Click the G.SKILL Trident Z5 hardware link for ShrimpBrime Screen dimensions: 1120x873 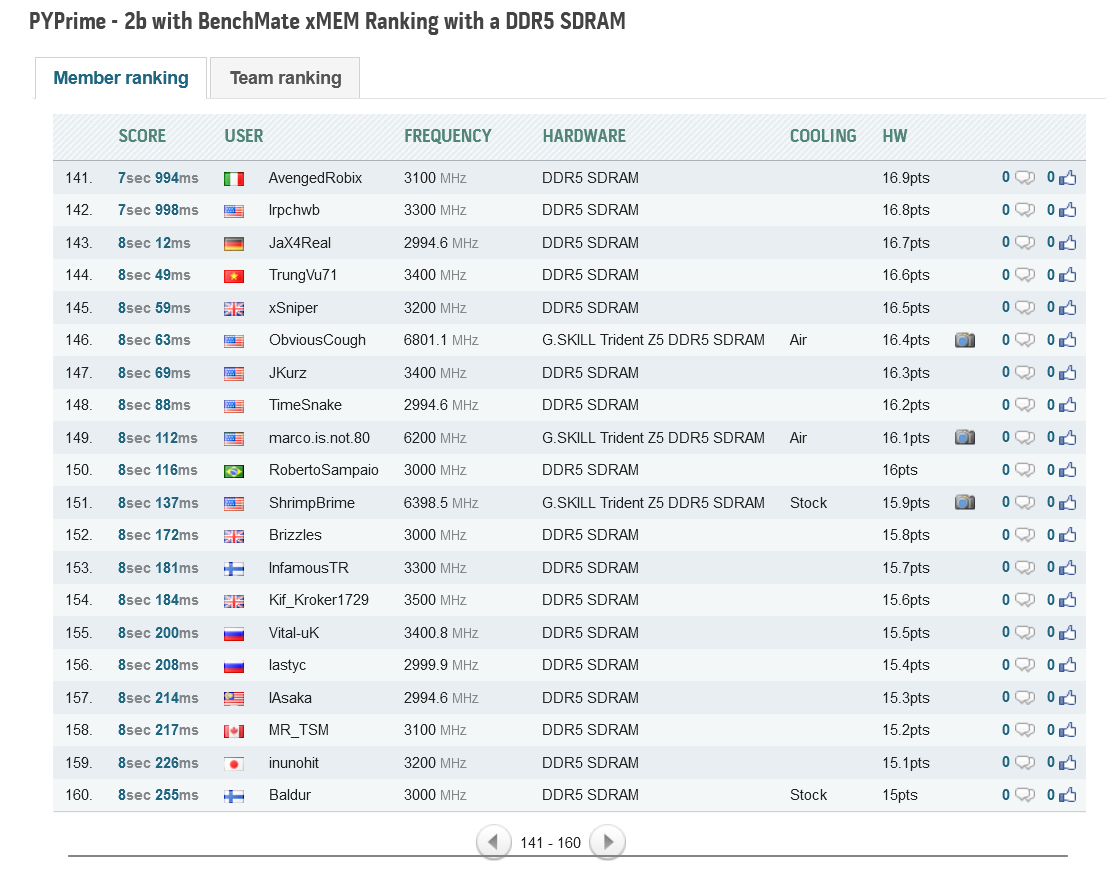pos(653,503)
